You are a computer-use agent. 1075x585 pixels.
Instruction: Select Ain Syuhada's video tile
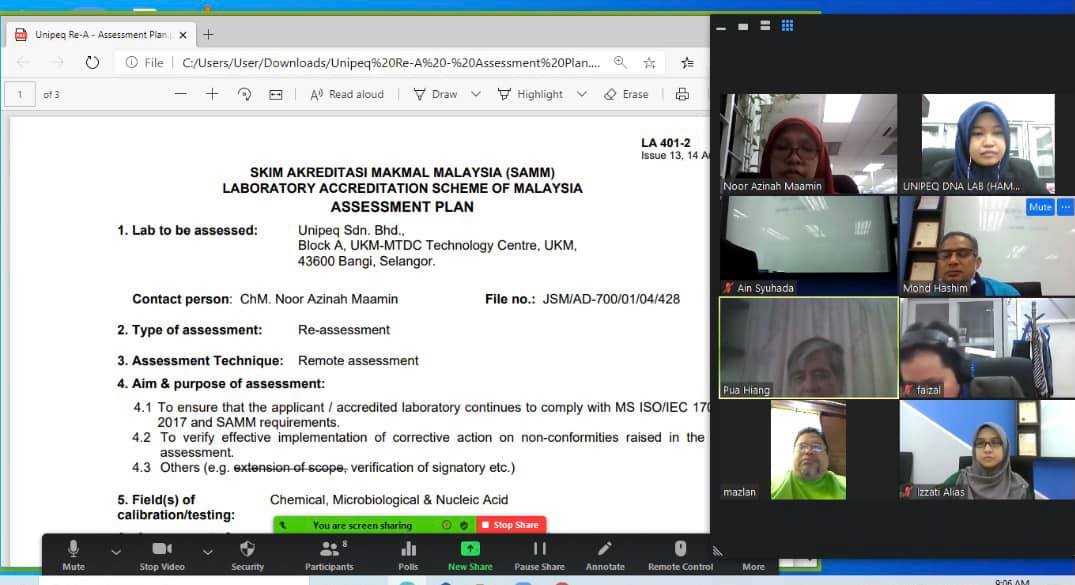(808, 246)
